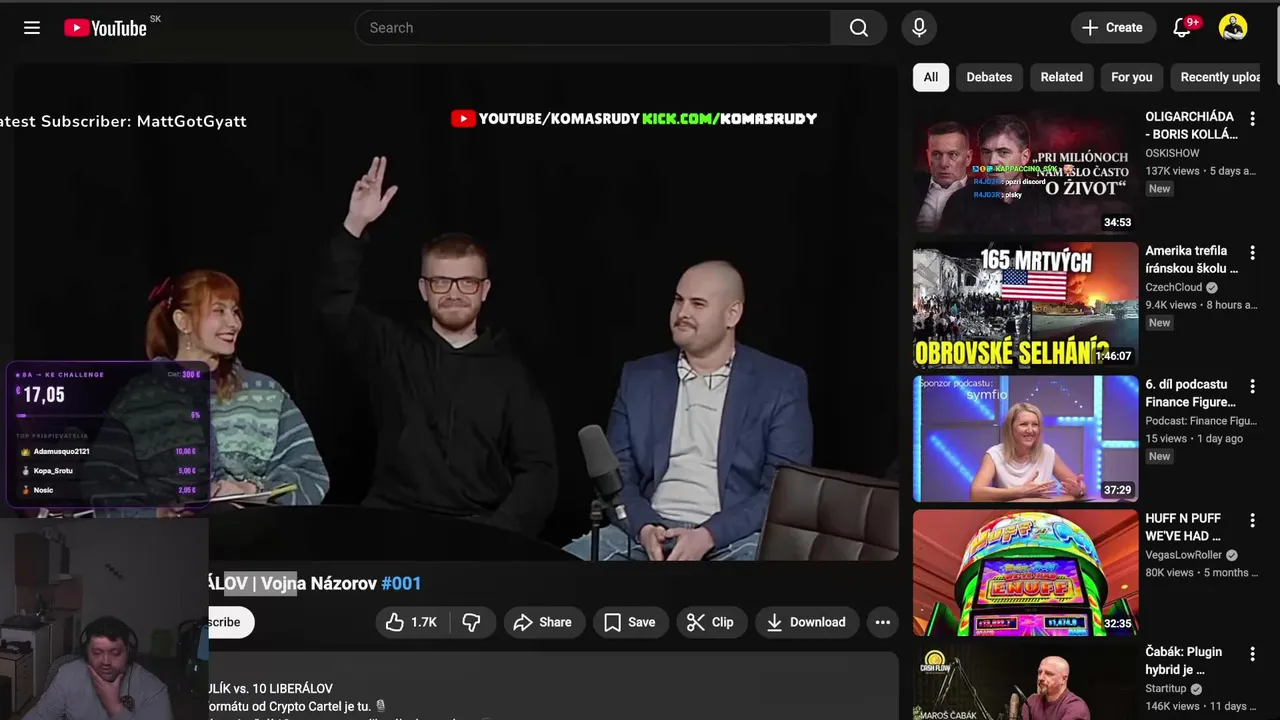
Task: Open more actions three-dot menu under video
Action: coord(882,622)
